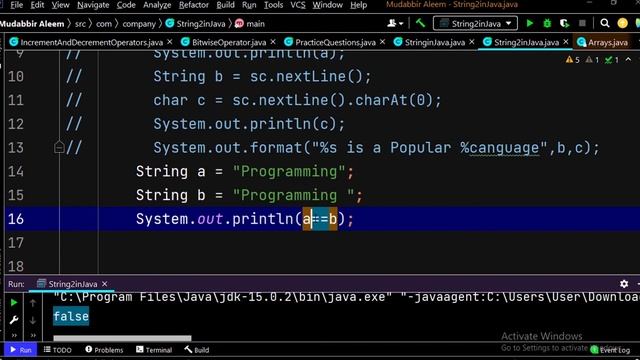Screen dimensions: 640x360
Task: Open the Edit menu
Action: click(x=37, y=5)
